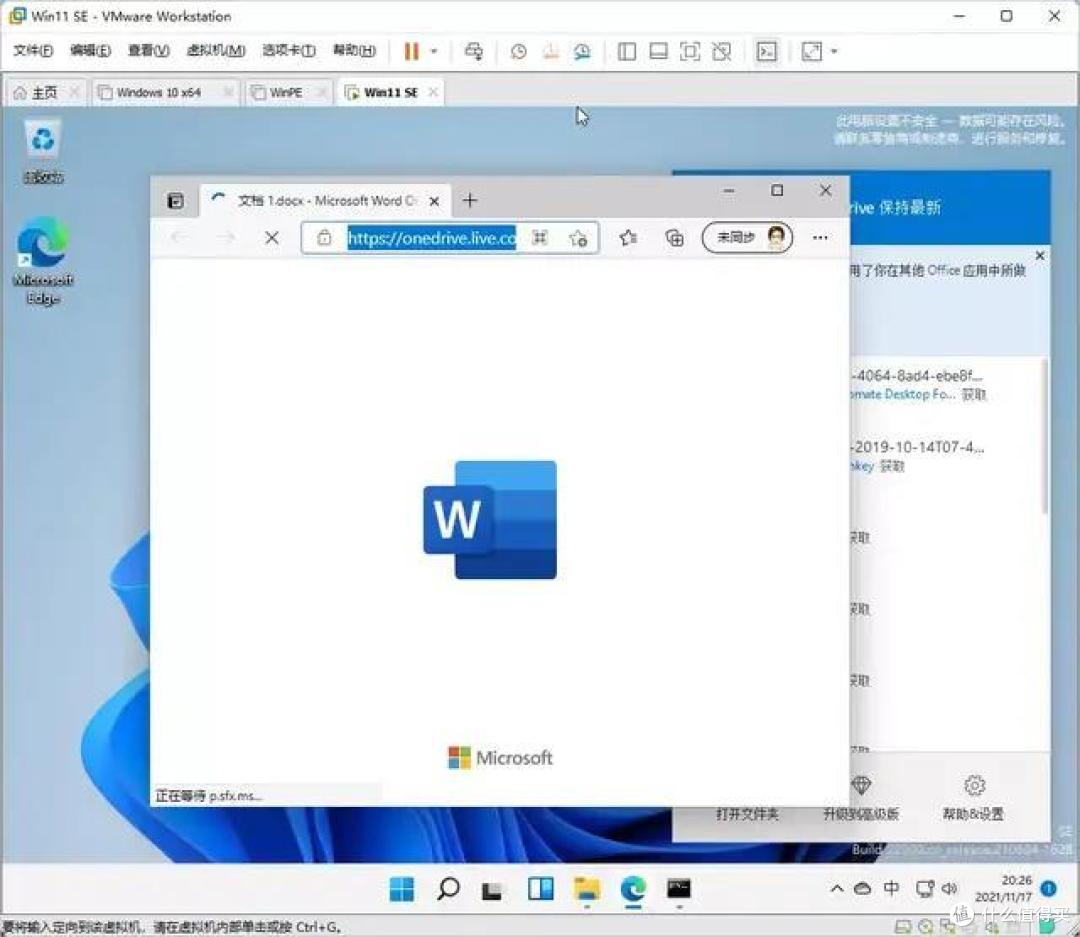The height and width of the screenshot is (937, 1080).
Task: Click 升级到高级版 in the OneDrive panel
Action: click(x=861, y=799)
